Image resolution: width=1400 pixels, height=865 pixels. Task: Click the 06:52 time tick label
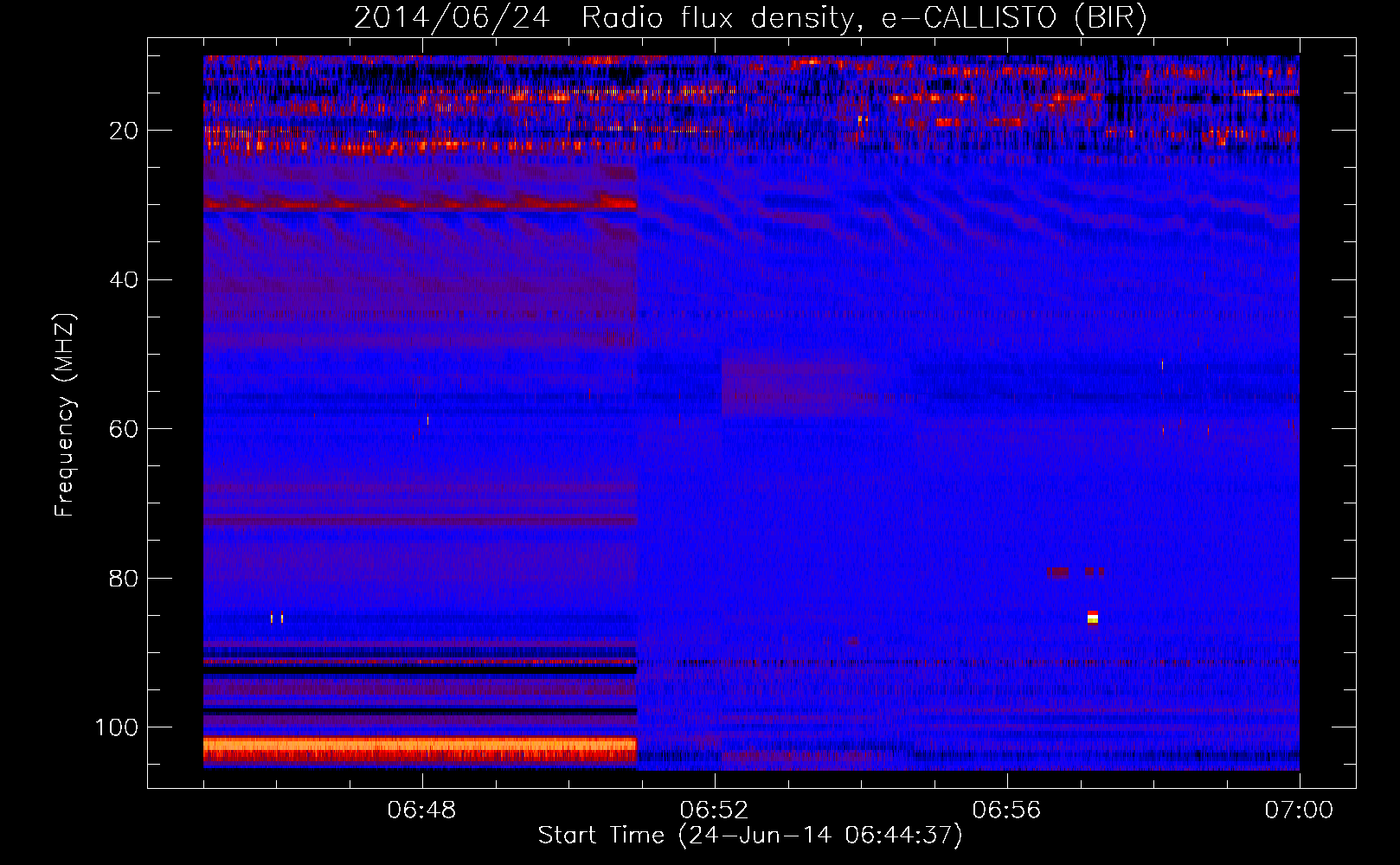pos(714,810)
